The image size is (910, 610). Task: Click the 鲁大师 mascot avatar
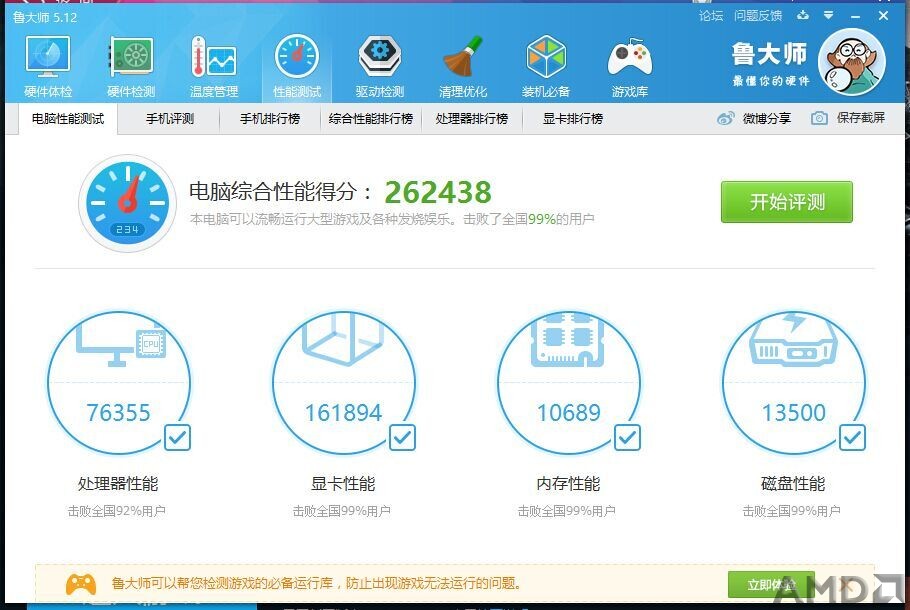tap(851, 62)
